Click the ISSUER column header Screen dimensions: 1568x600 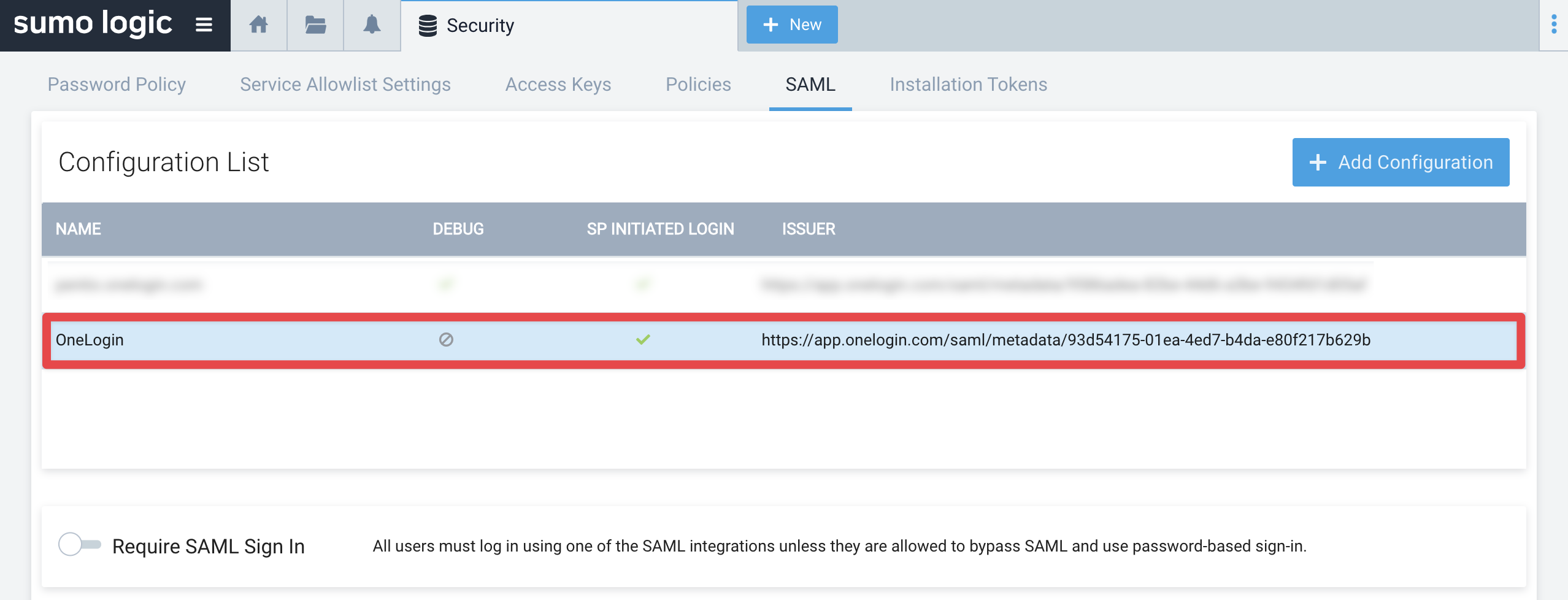tap(809, 229)
